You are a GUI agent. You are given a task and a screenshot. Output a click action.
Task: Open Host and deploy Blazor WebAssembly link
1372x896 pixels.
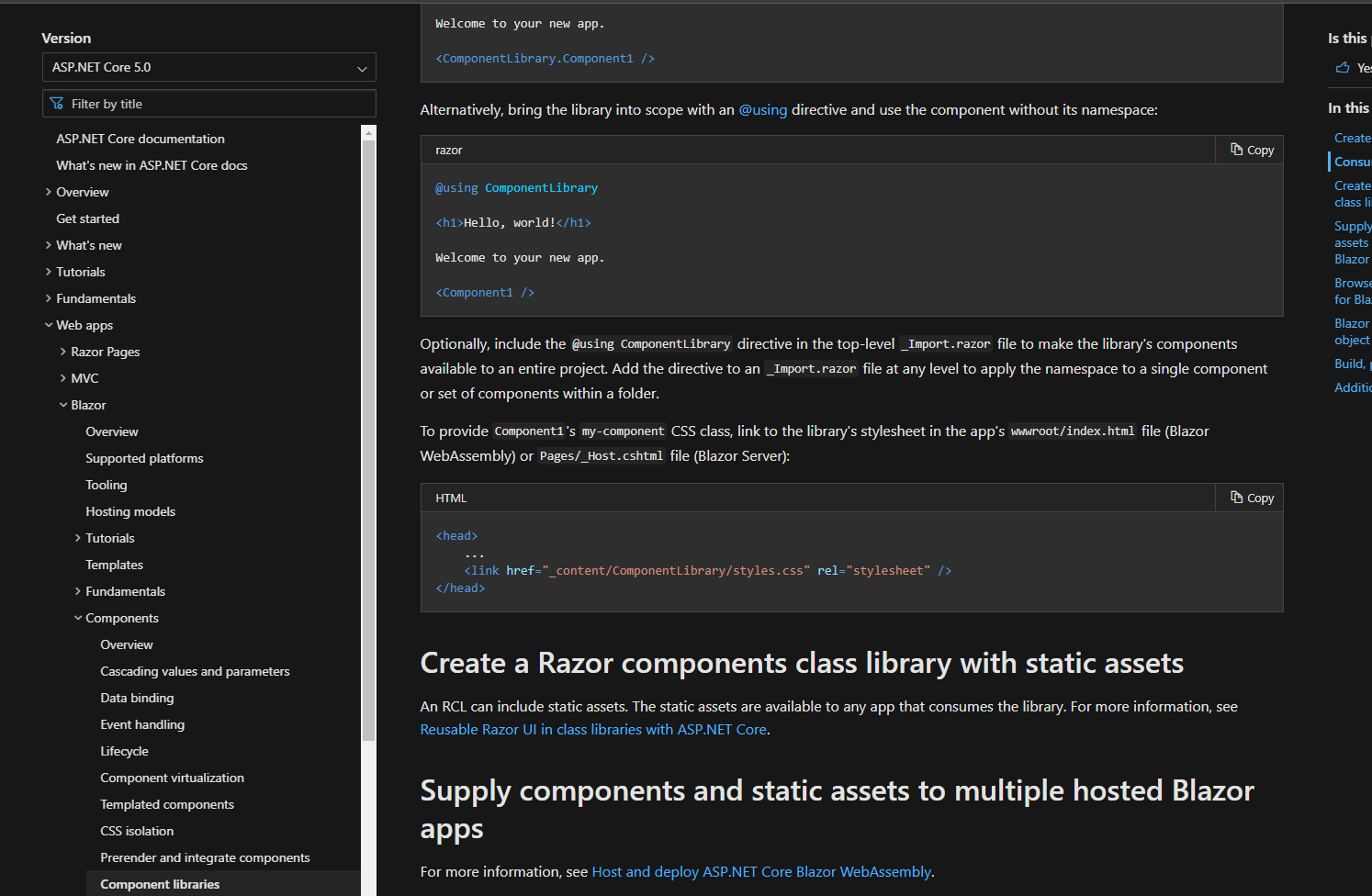[761, 871]
